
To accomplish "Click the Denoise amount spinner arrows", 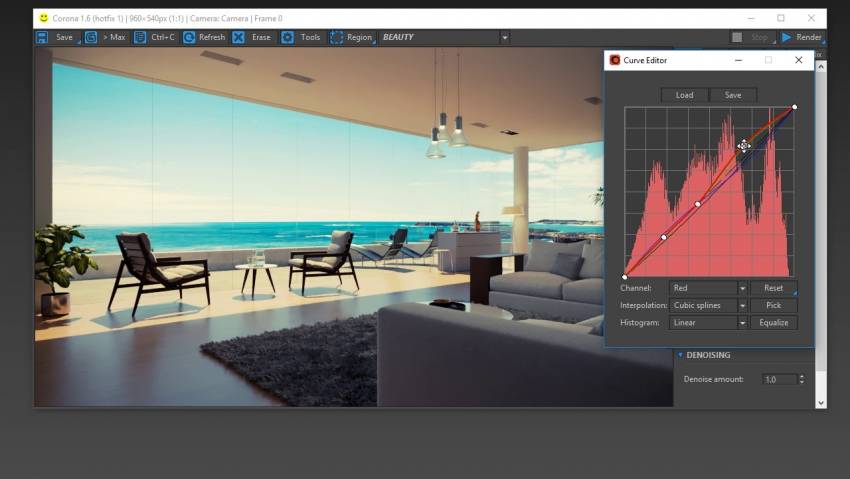I will pos(802,379).
